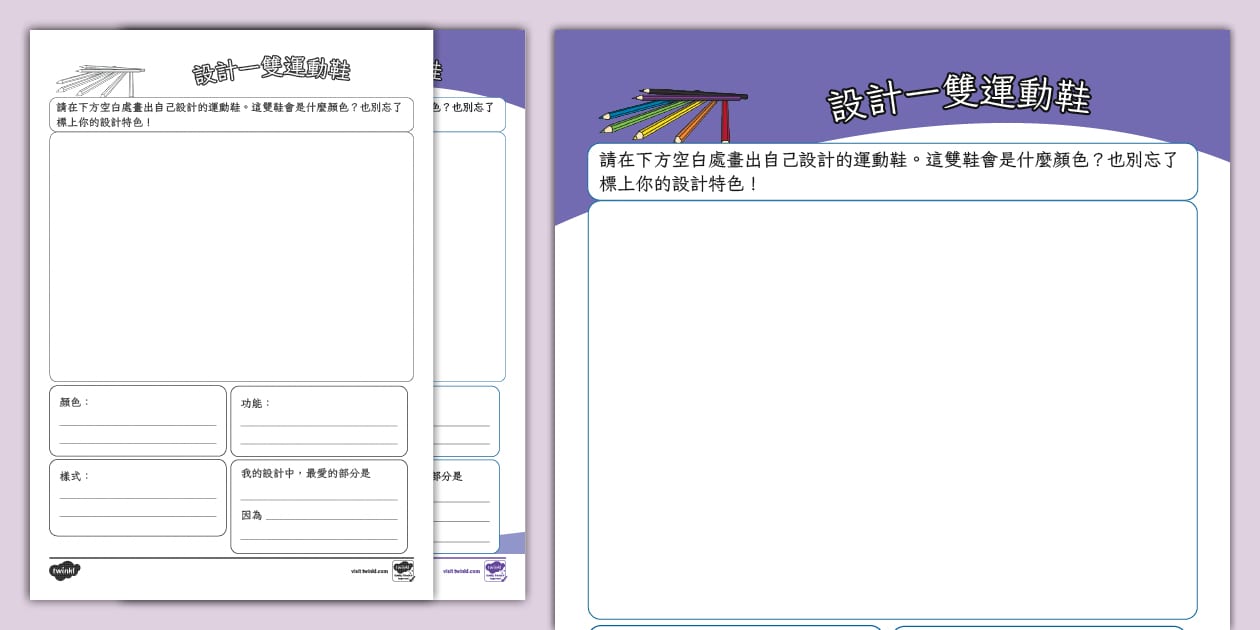Click the small black-and-white title 設計一雙運動鞋
The height and width of the screenshot is (630, 1260).
(271, 71)
